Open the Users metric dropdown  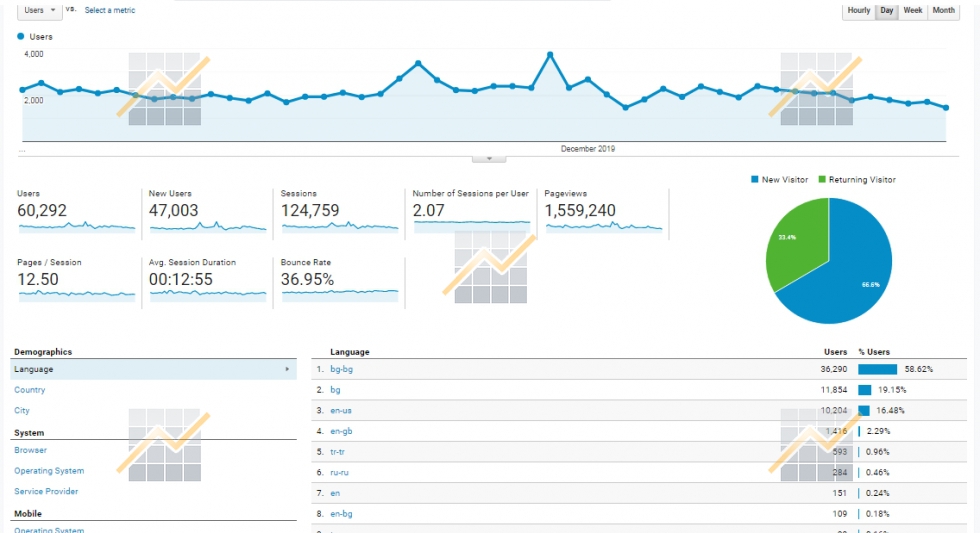tap(39, 10)
